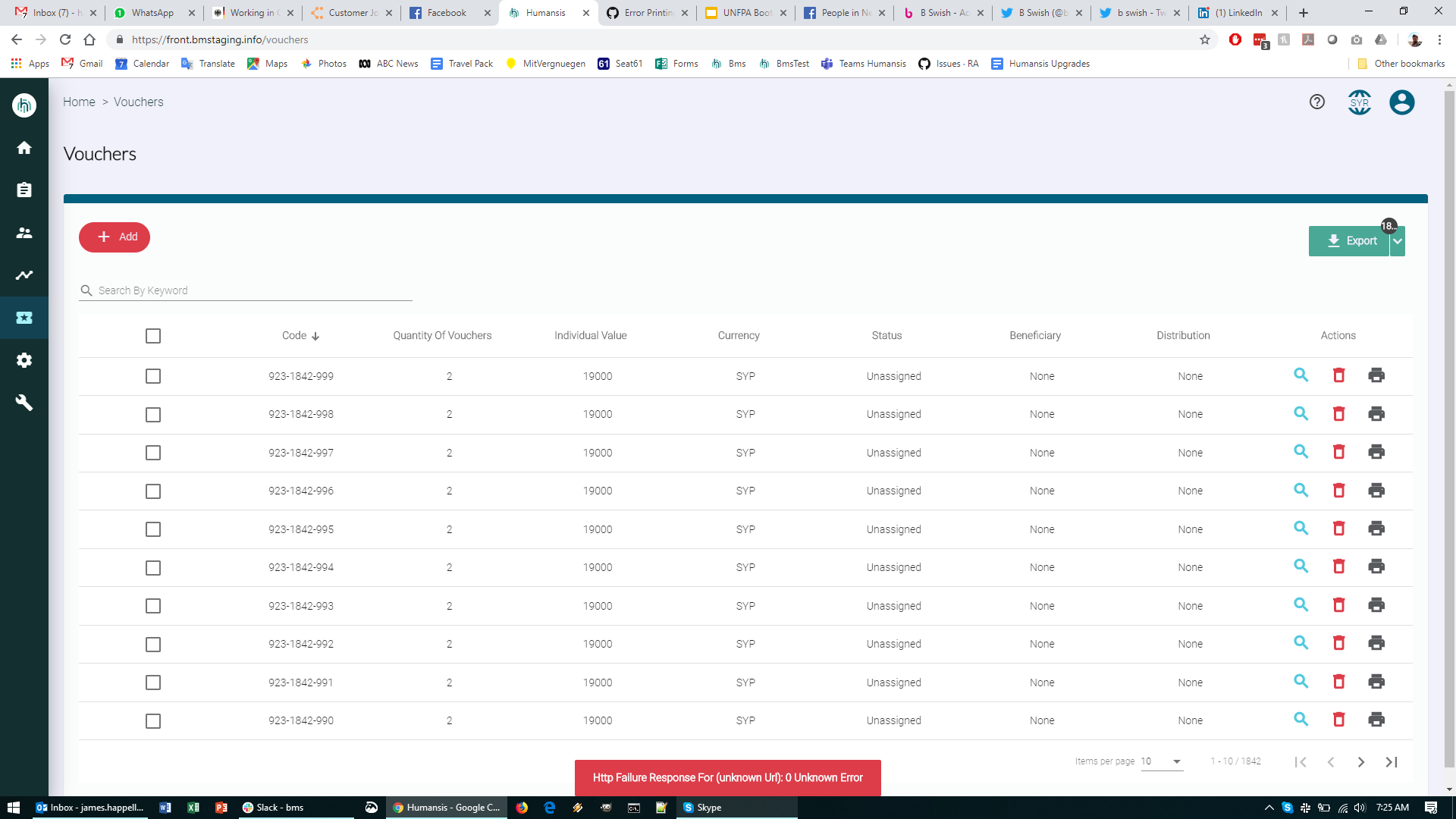Open the Reports chart sidebar icon
The width and height of the screenshot is (1456, 819).
pyautogui.click(x=24, y=275)
